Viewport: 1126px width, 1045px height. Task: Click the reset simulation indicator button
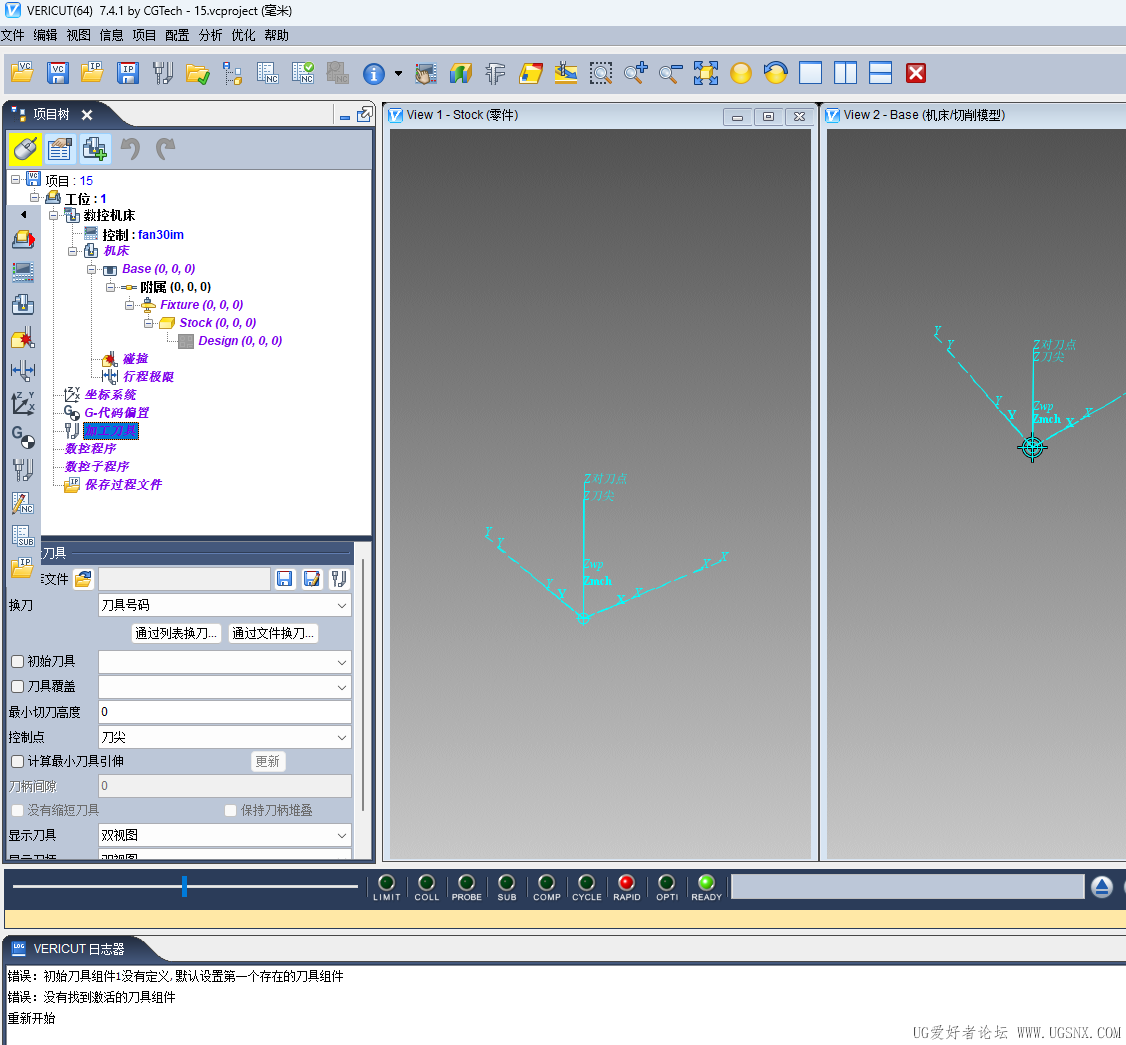[x=1101, y=887]
